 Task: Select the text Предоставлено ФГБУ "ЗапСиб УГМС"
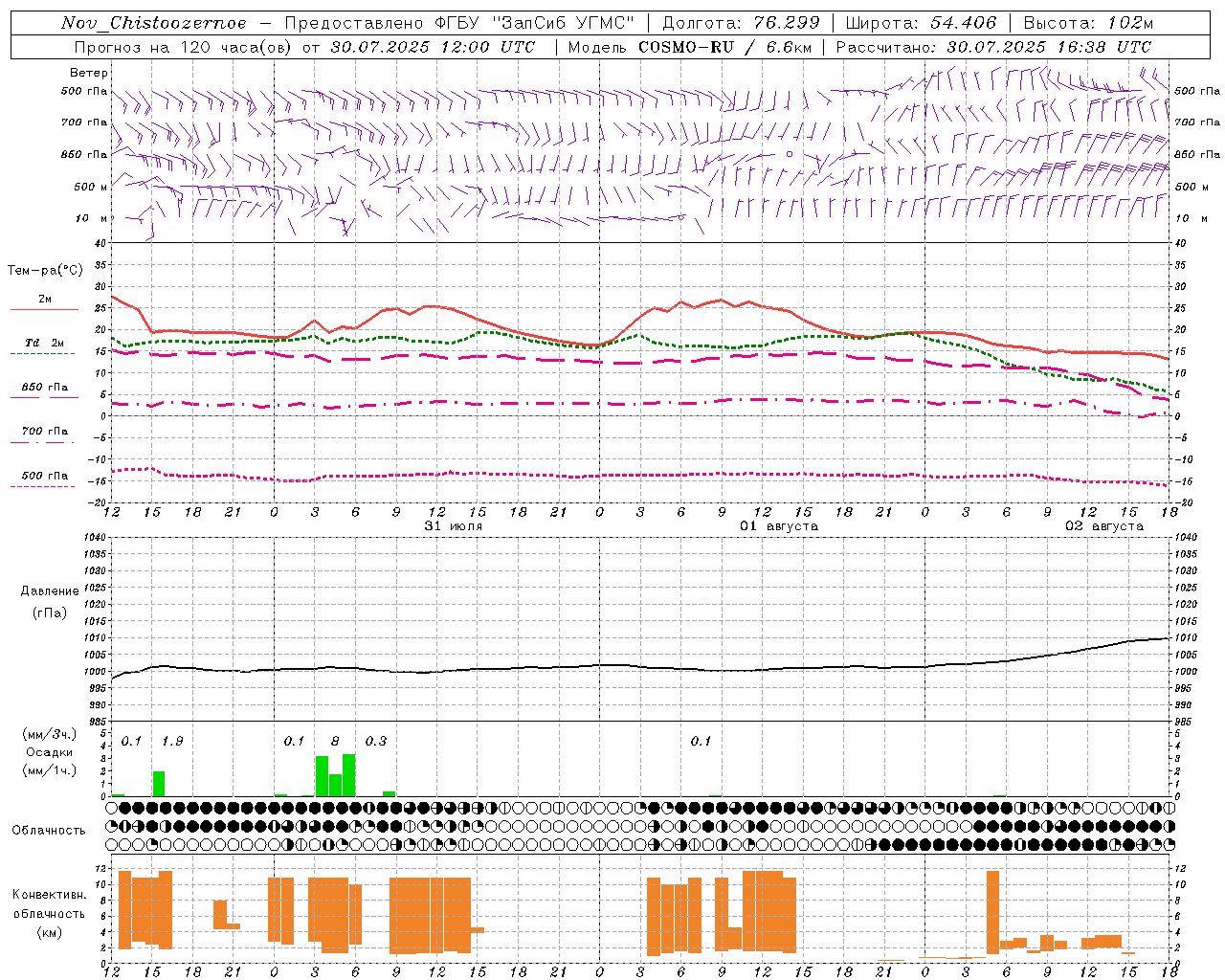click(459, 23)
